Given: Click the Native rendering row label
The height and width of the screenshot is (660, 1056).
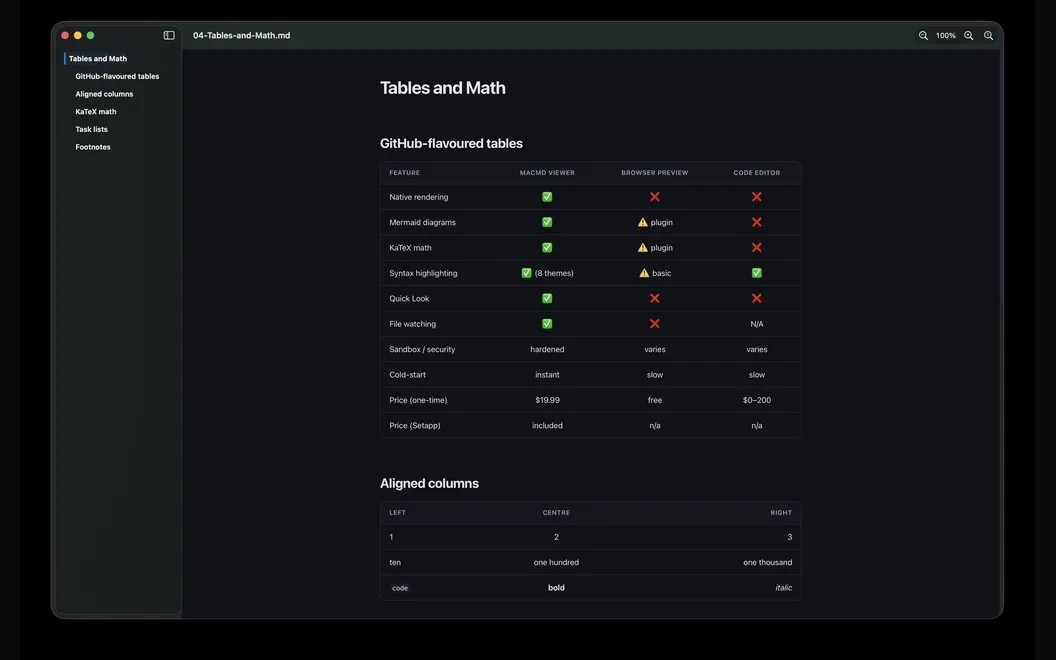Looking at the screenshot, I should tap(418, 197).
